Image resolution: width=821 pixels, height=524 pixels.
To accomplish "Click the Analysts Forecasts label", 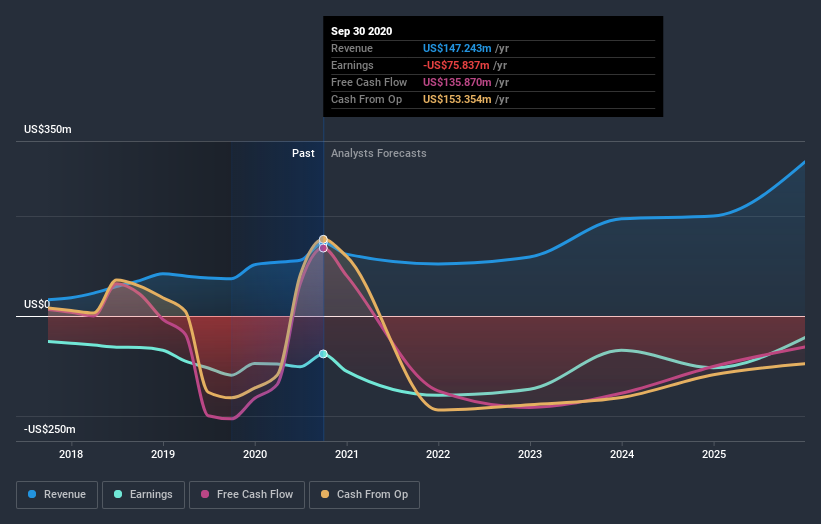I will 379,153.
